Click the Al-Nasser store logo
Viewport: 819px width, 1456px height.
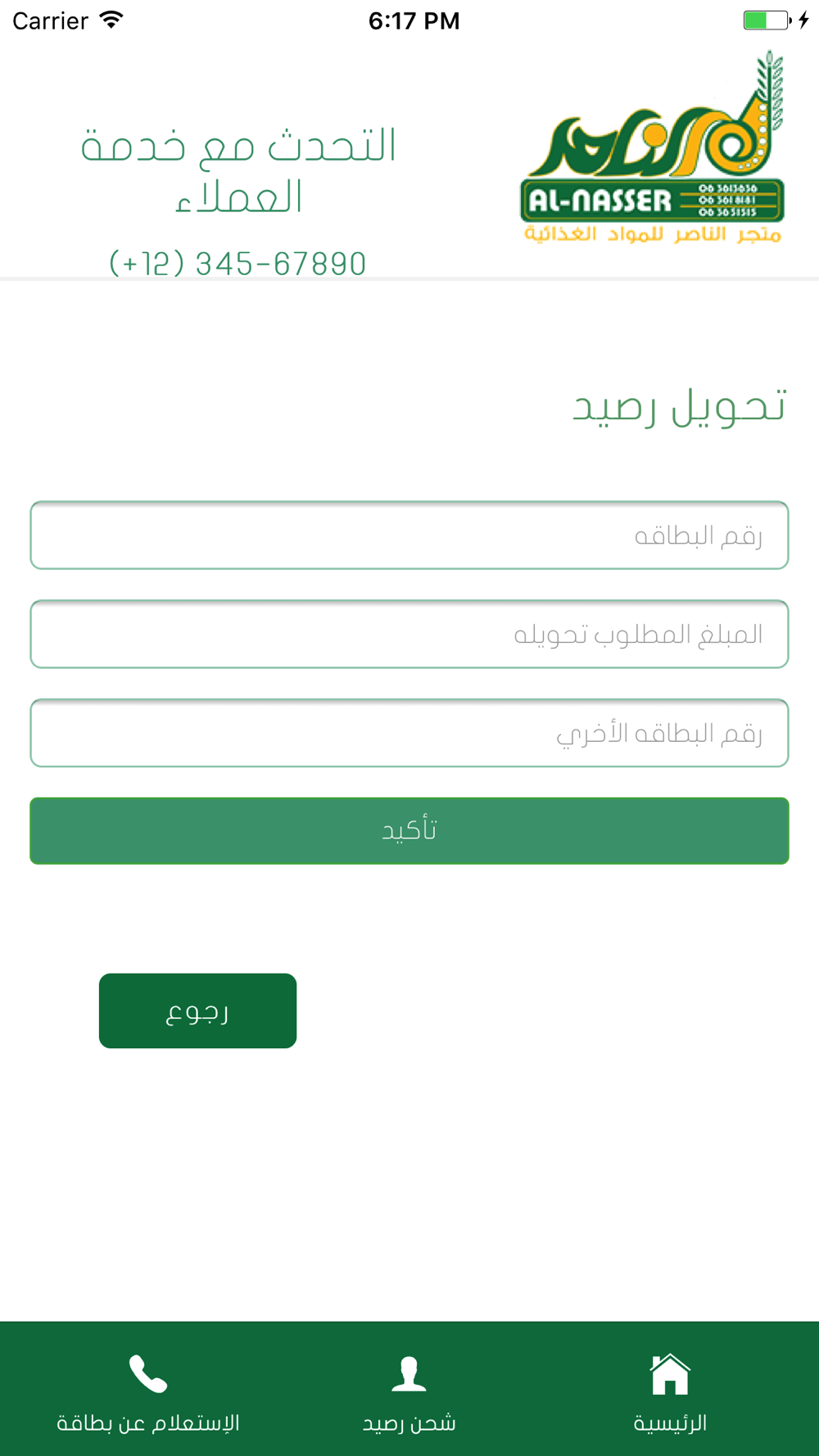click(x=653, y=147)
